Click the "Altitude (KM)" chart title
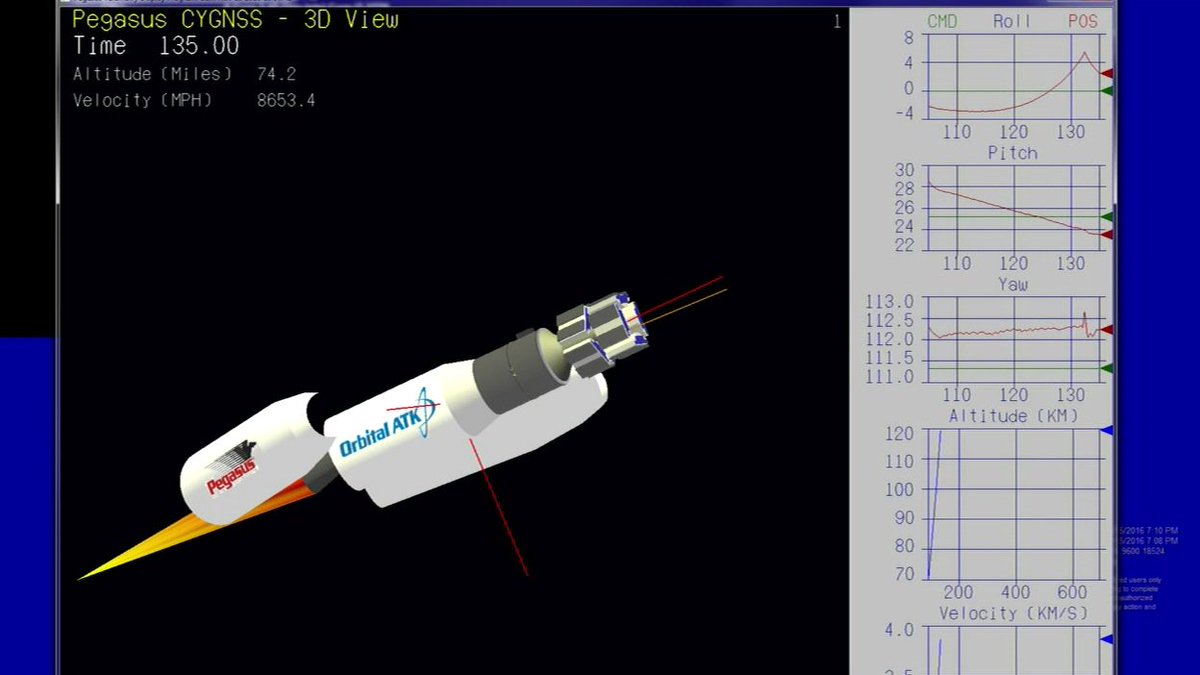Screen dimensions: 1200x675 click(1013, 416)
